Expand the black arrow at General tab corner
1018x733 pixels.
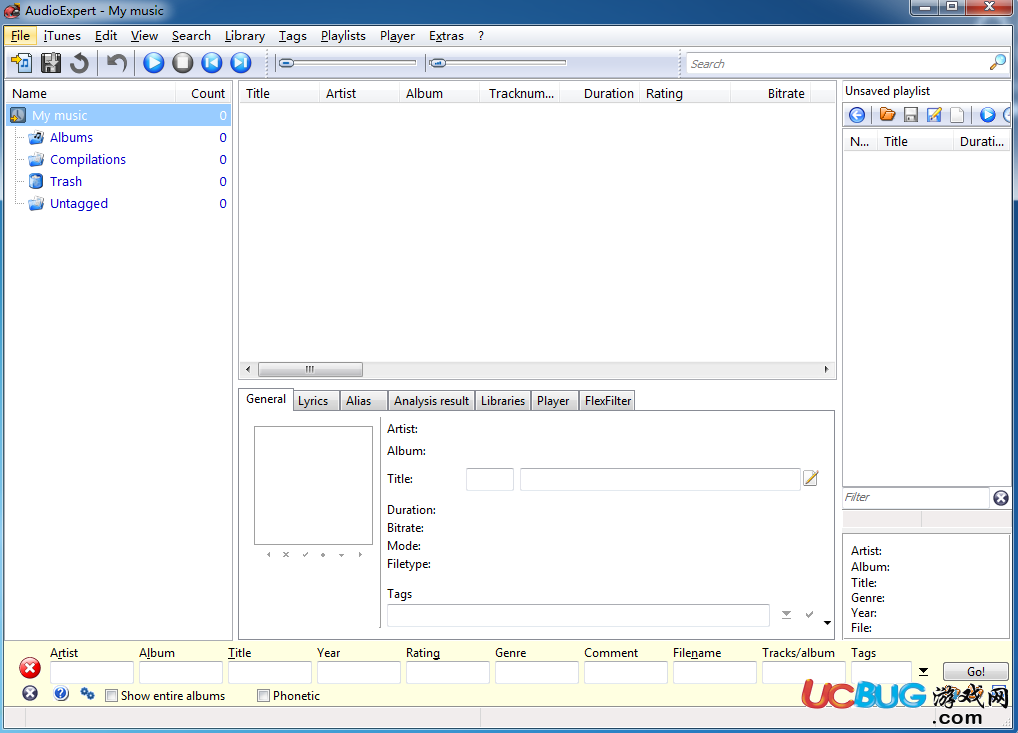click(x=827, y=623)
